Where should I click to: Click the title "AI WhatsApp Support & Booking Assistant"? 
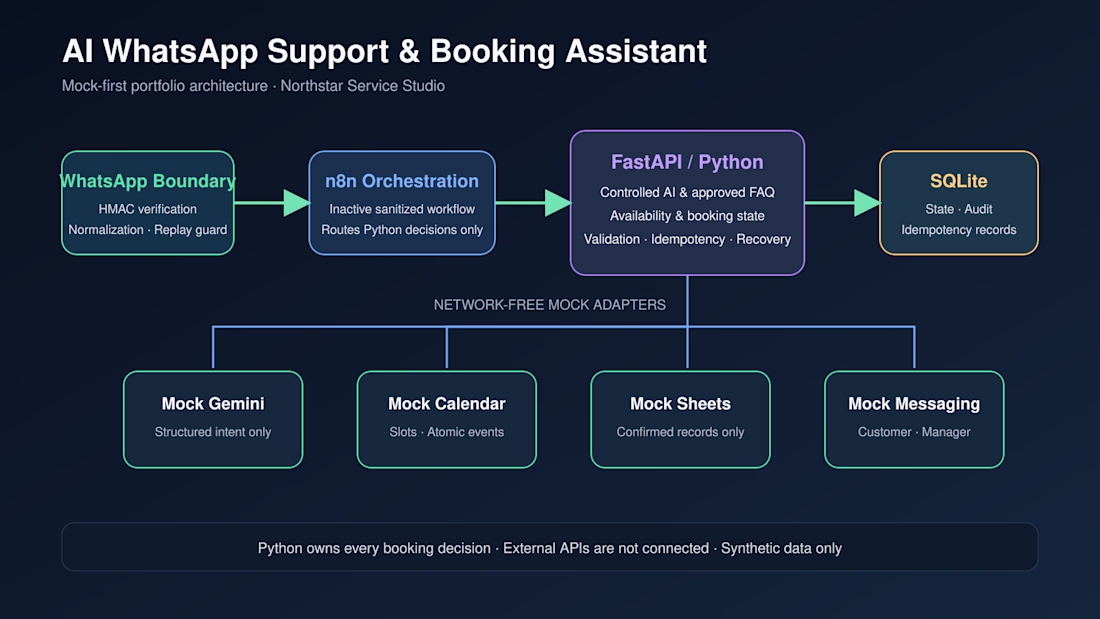pyautogui.click(x=384, y=51)
